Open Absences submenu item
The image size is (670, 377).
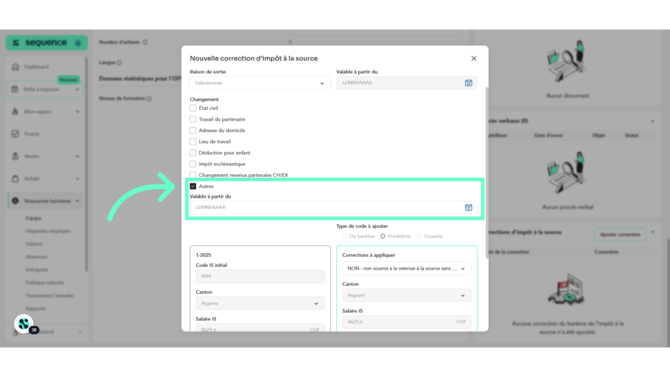tap(36, 256)
